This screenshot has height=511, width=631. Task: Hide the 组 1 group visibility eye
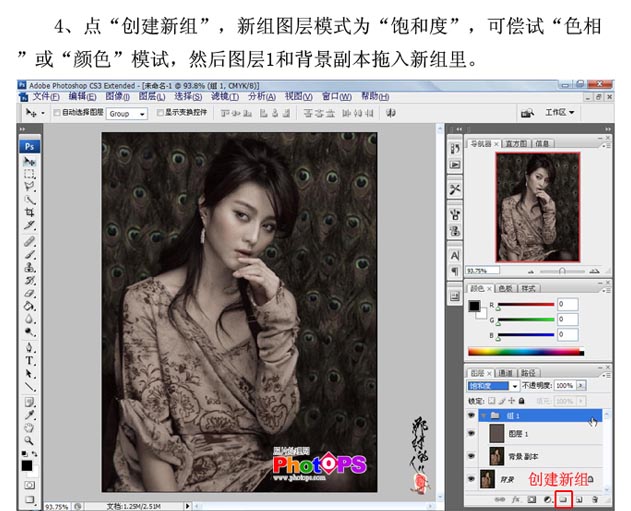471,415
